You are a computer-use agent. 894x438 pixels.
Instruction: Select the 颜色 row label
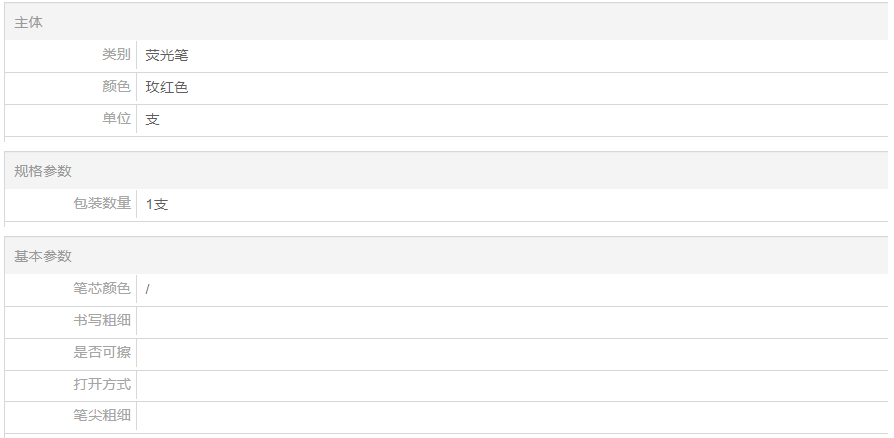(116, 87)
